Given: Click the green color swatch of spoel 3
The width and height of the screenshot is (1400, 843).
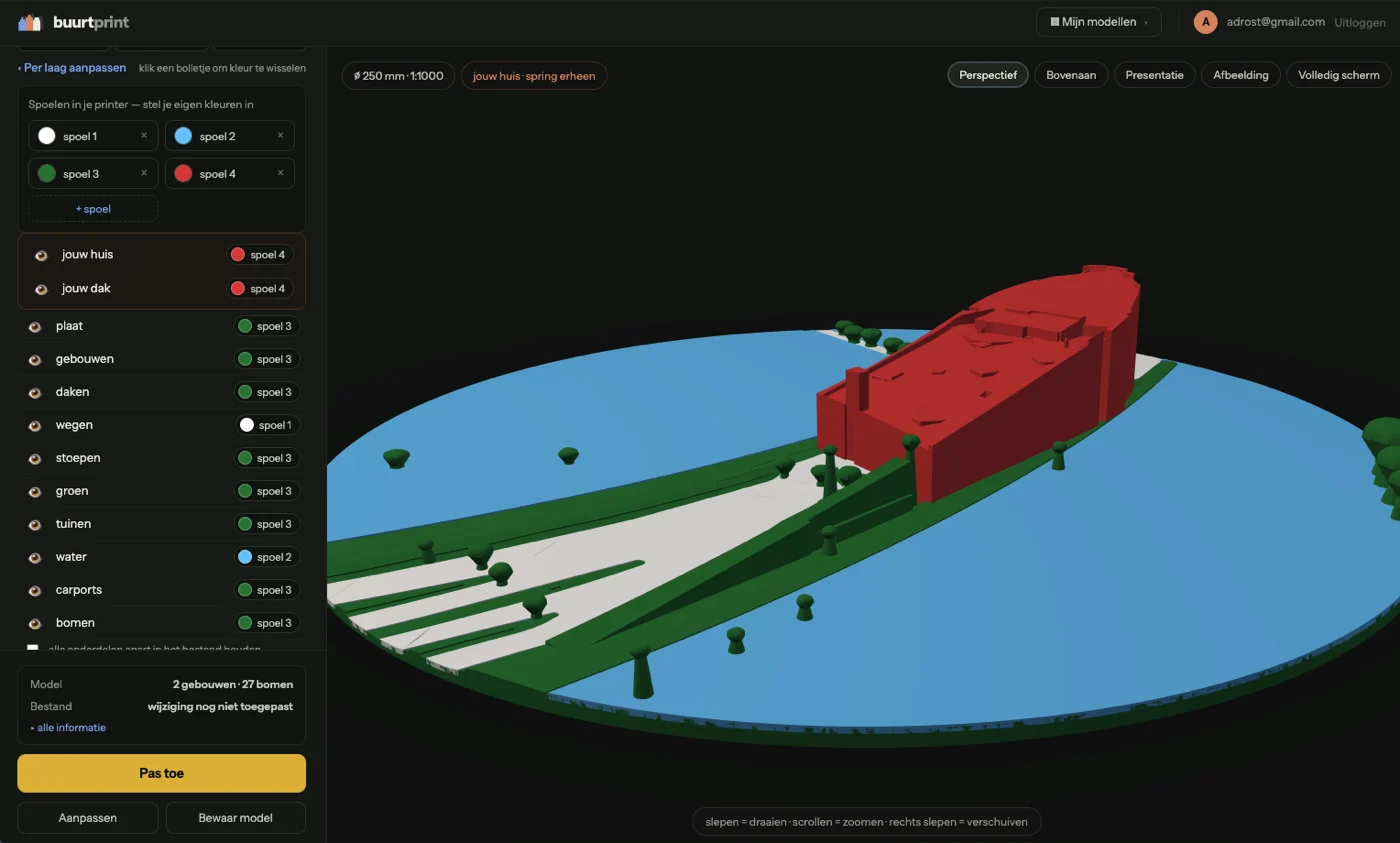Looking at the screenshot, I should 47,173.
